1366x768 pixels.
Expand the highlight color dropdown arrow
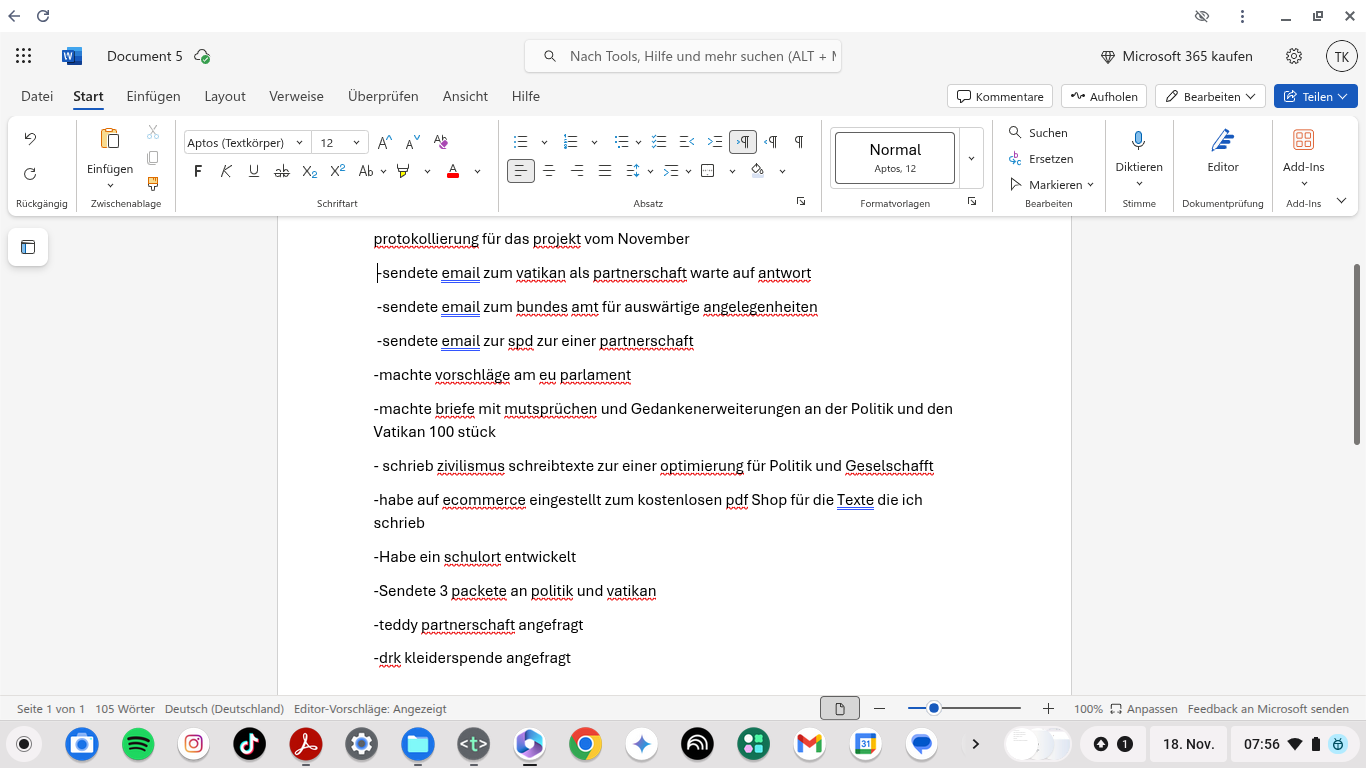[x=427, y=171]
